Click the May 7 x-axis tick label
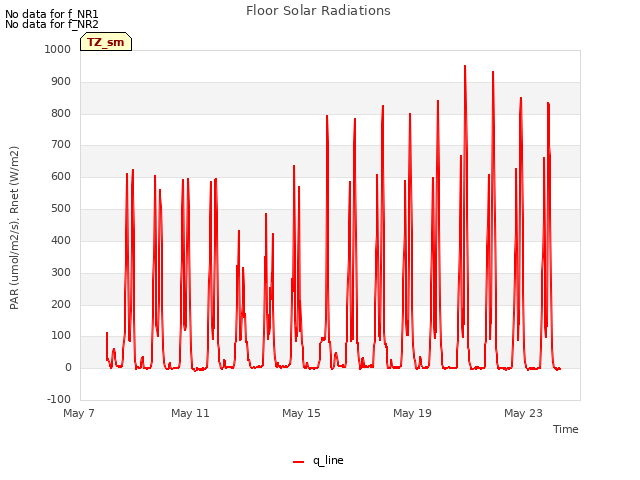The image size is (640, 480). pyautogui.click(x=79, y=413)
